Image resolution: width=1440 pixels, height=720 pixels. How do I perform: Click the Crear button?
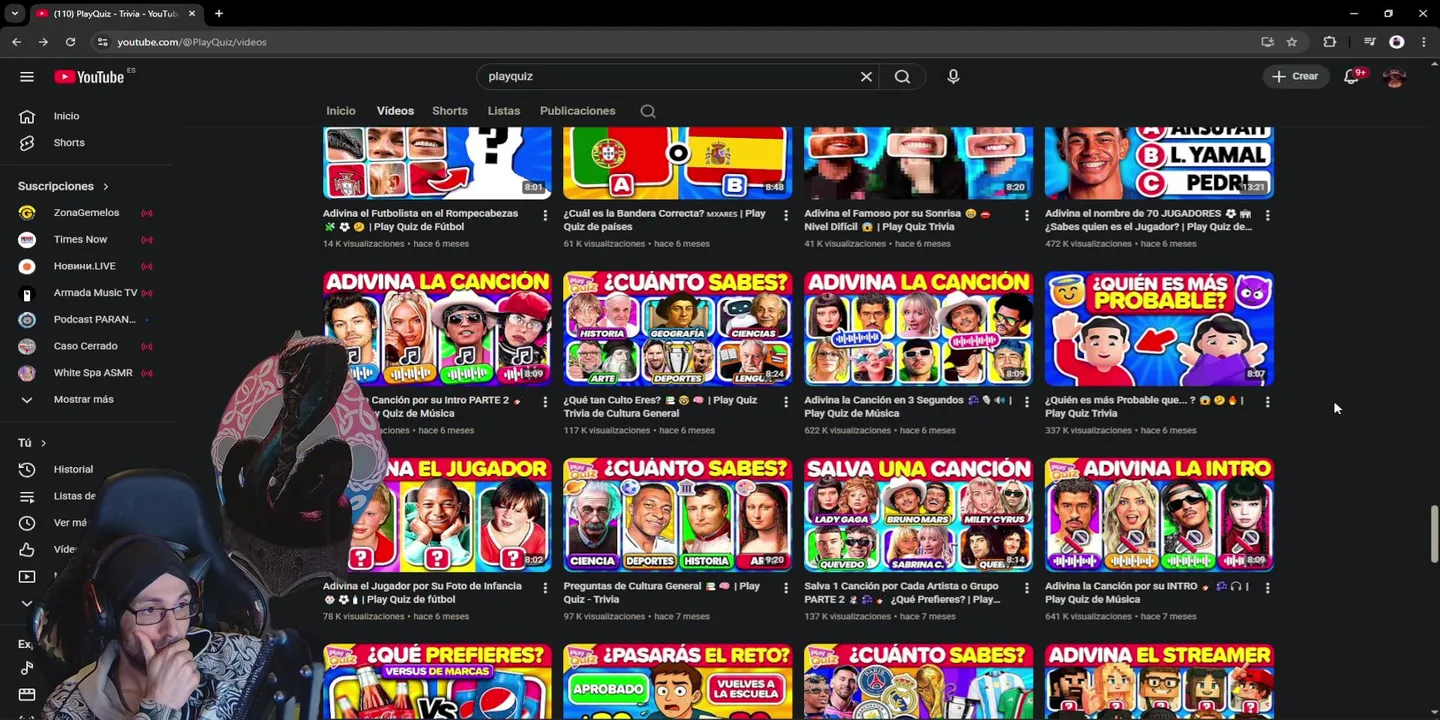[1295, 76]
